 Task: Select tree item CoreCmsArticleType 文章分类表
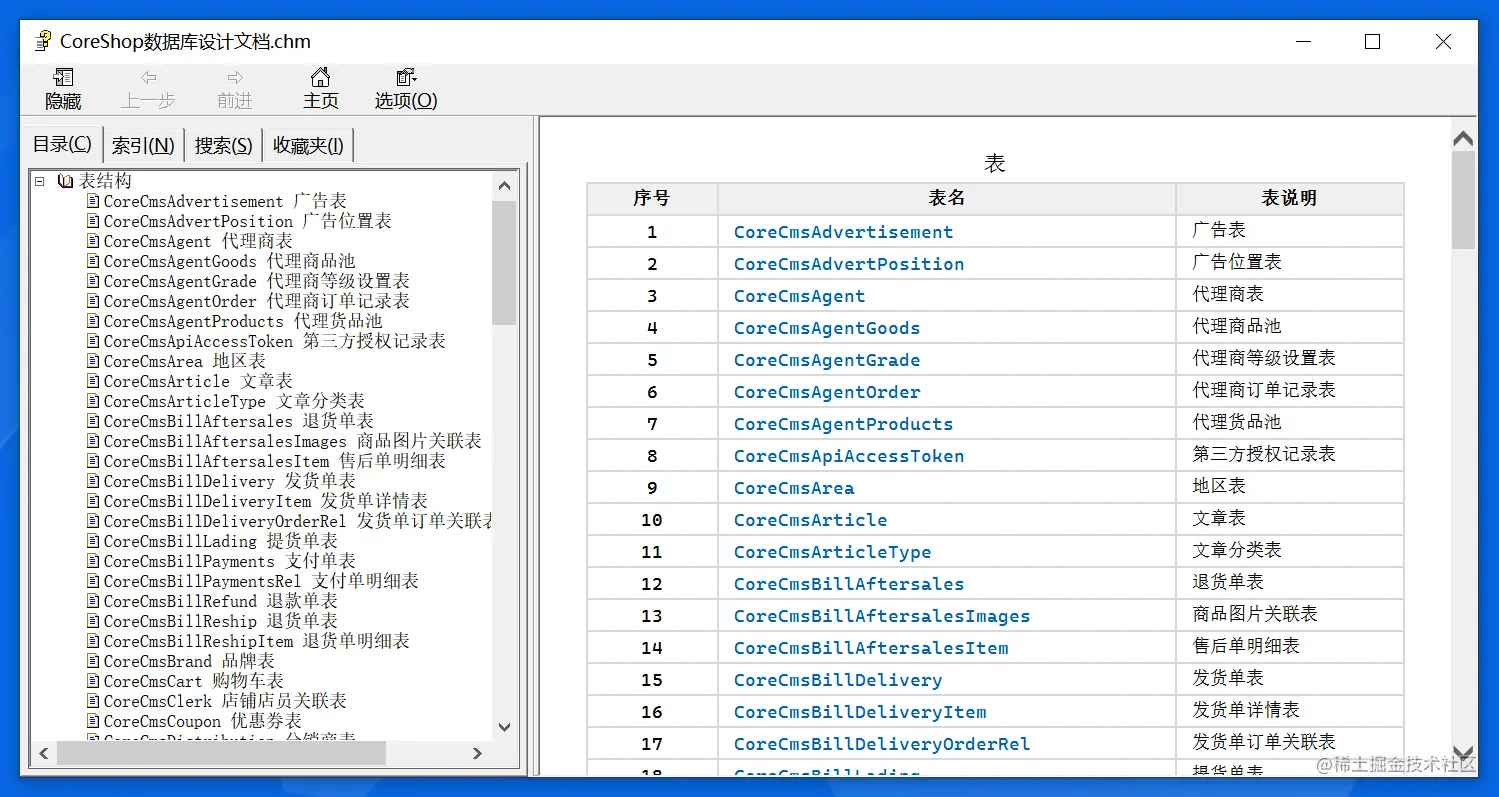pos(234,401)
